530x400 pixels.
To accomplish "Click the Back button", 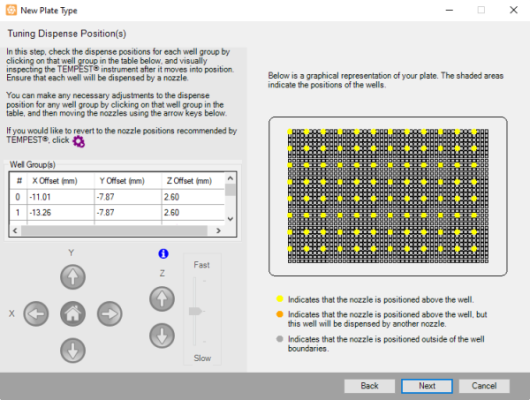I will 369,386.
